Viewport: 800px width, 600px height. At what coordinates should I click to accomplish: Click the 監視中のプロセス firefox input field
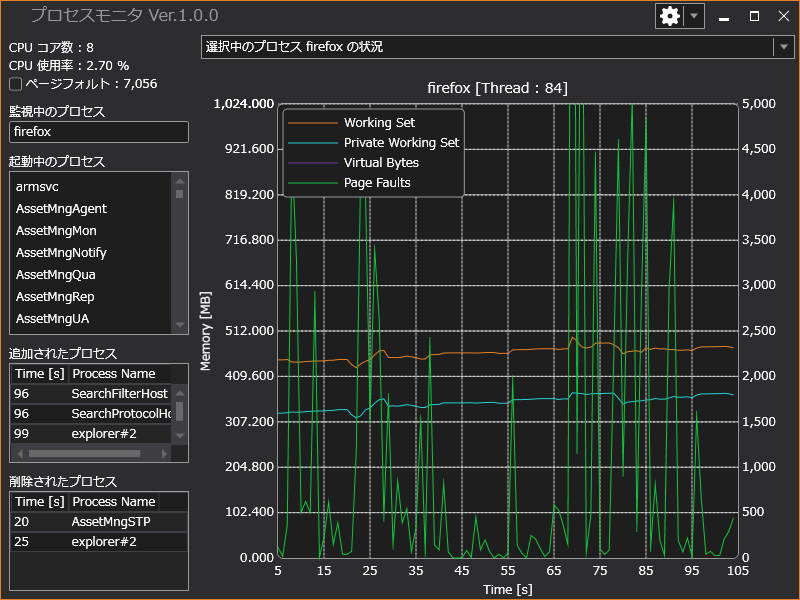tap(98, 131)
